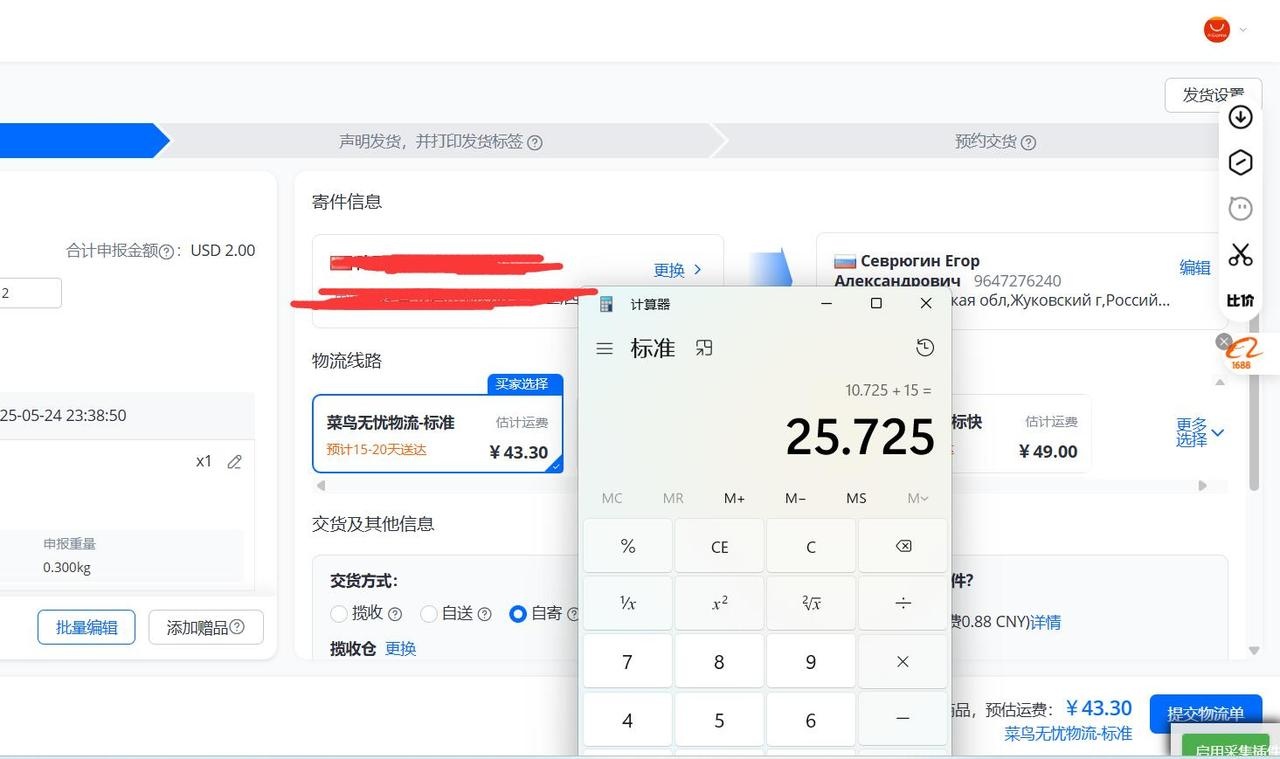Image resolution: width=1280 pixels, height=759 pixels.
Task: Click right arrow of logistics horizontal scrollbar
Action: click(x=1202, y=486)
